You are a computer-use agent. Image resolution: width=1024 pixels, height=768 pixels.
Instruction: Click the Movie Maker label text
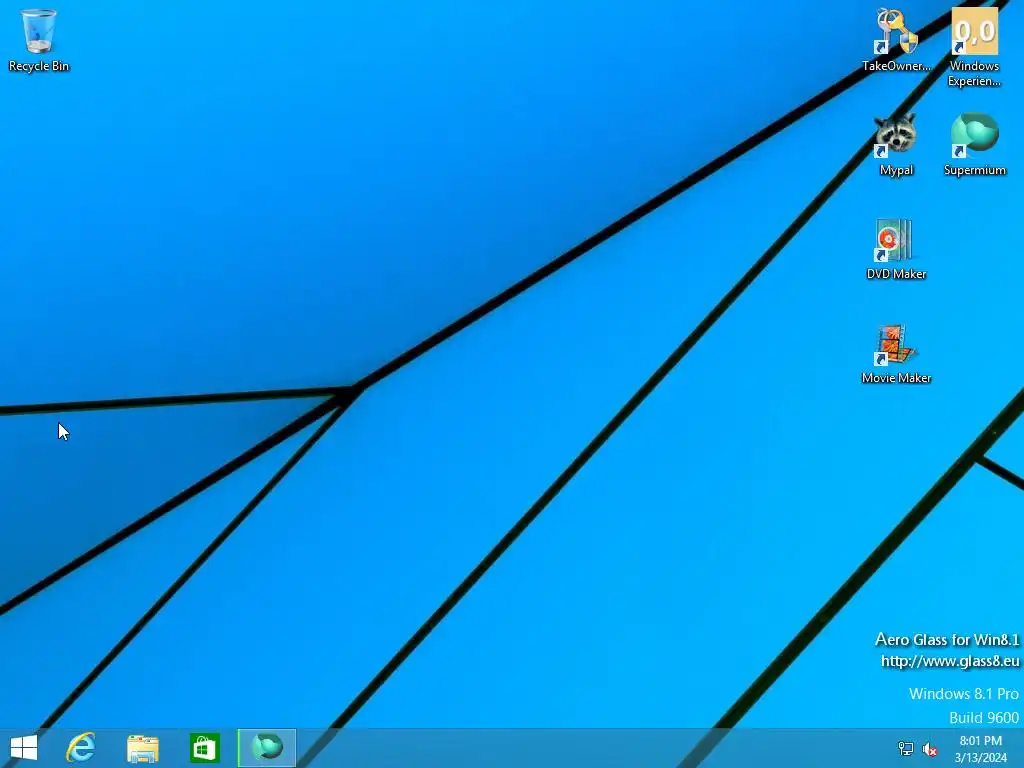tap(896, 377)
